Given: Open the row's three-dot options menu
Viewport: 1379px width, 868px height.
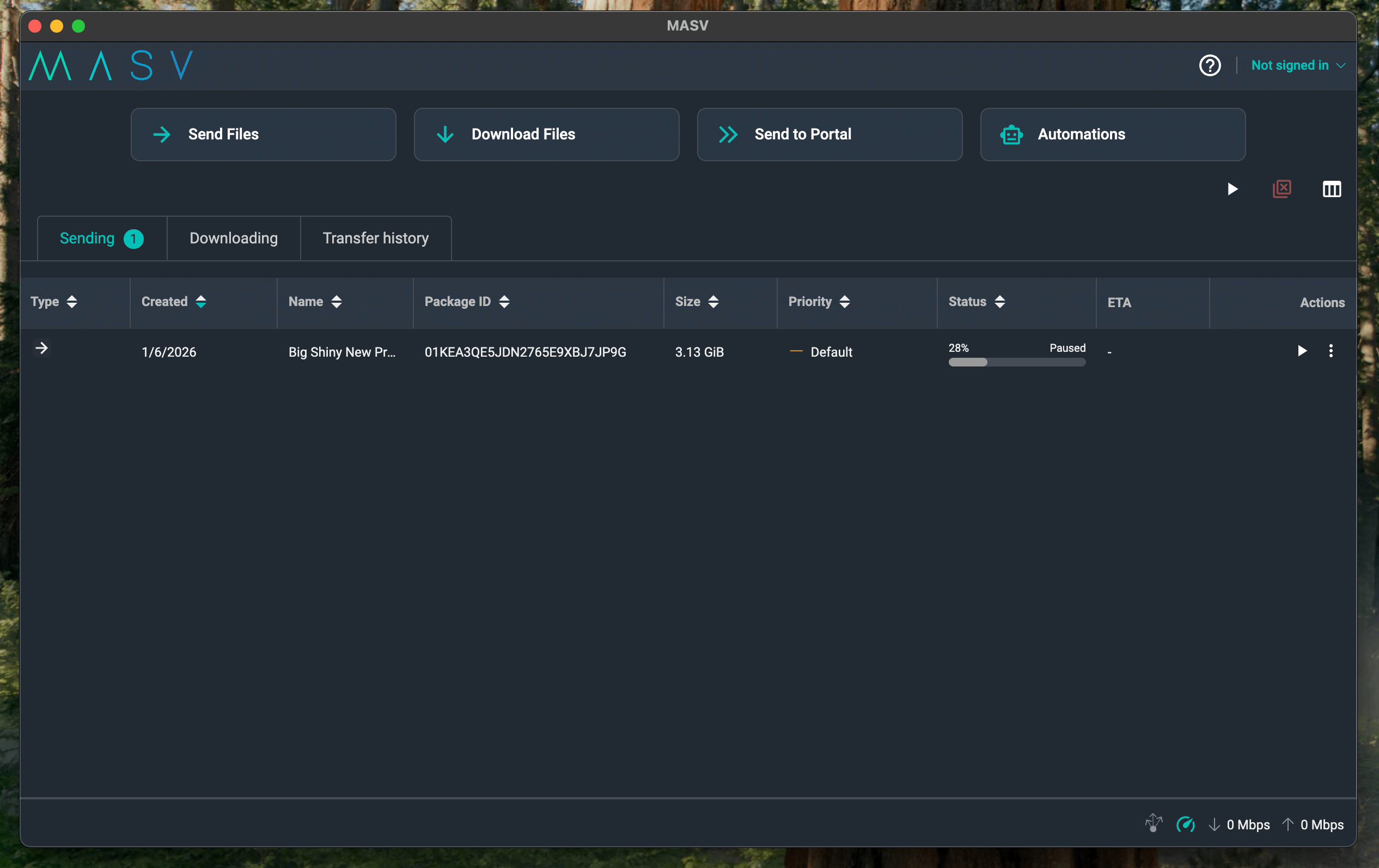Looking at the screenshot, I should click(1332, 351).
